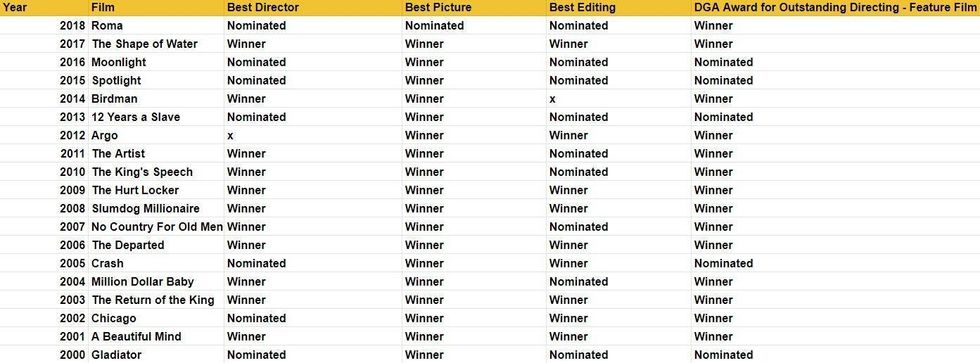980x363 pixels.
Task: Select Birdman's Best Editing x cell
Action: (x=619, y=99)
